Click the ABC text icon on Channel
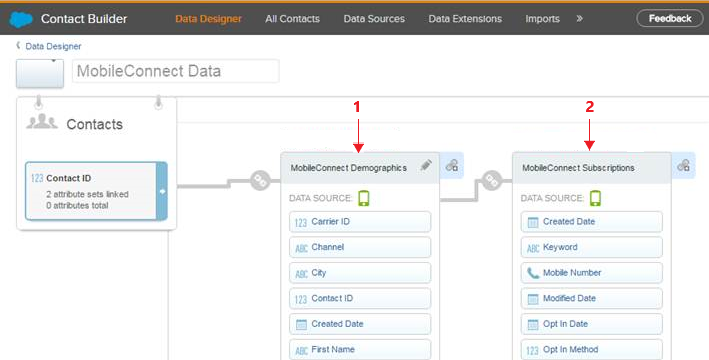Image resolution: width=709 pixels, height=360 pixels. coord(301,248)
